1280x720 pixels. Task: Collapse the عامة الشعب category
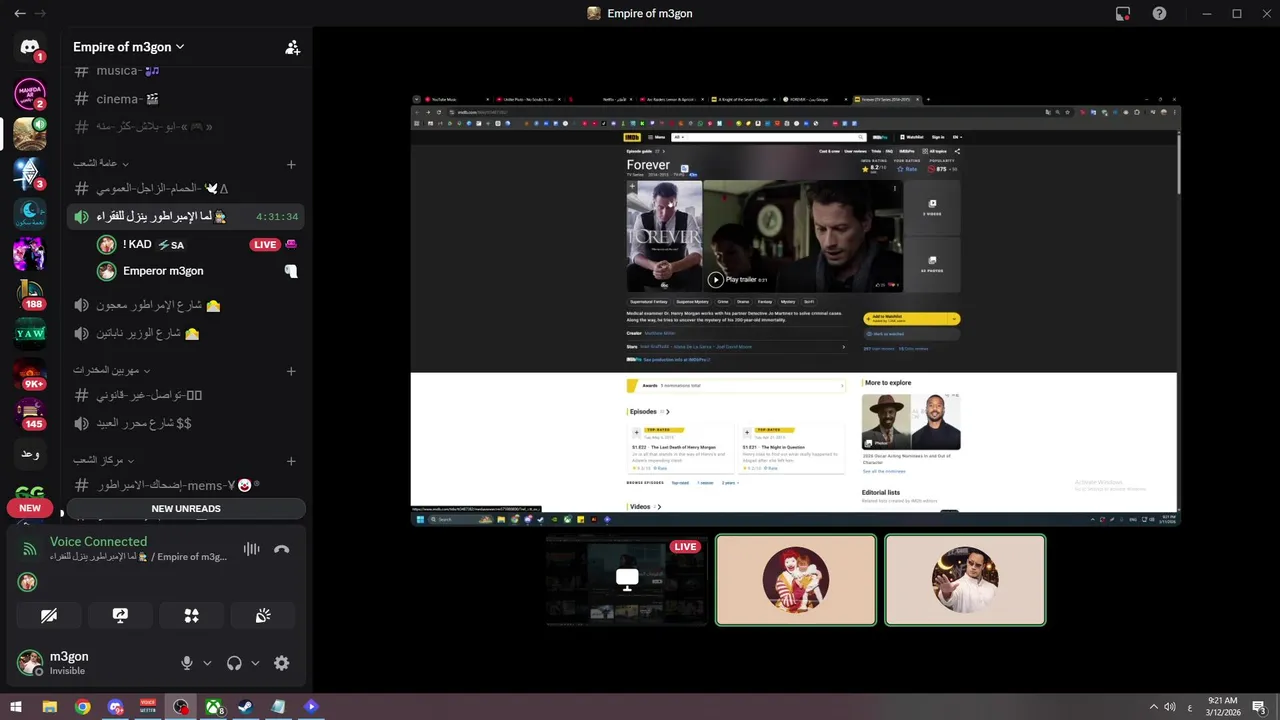coord(100,163)
